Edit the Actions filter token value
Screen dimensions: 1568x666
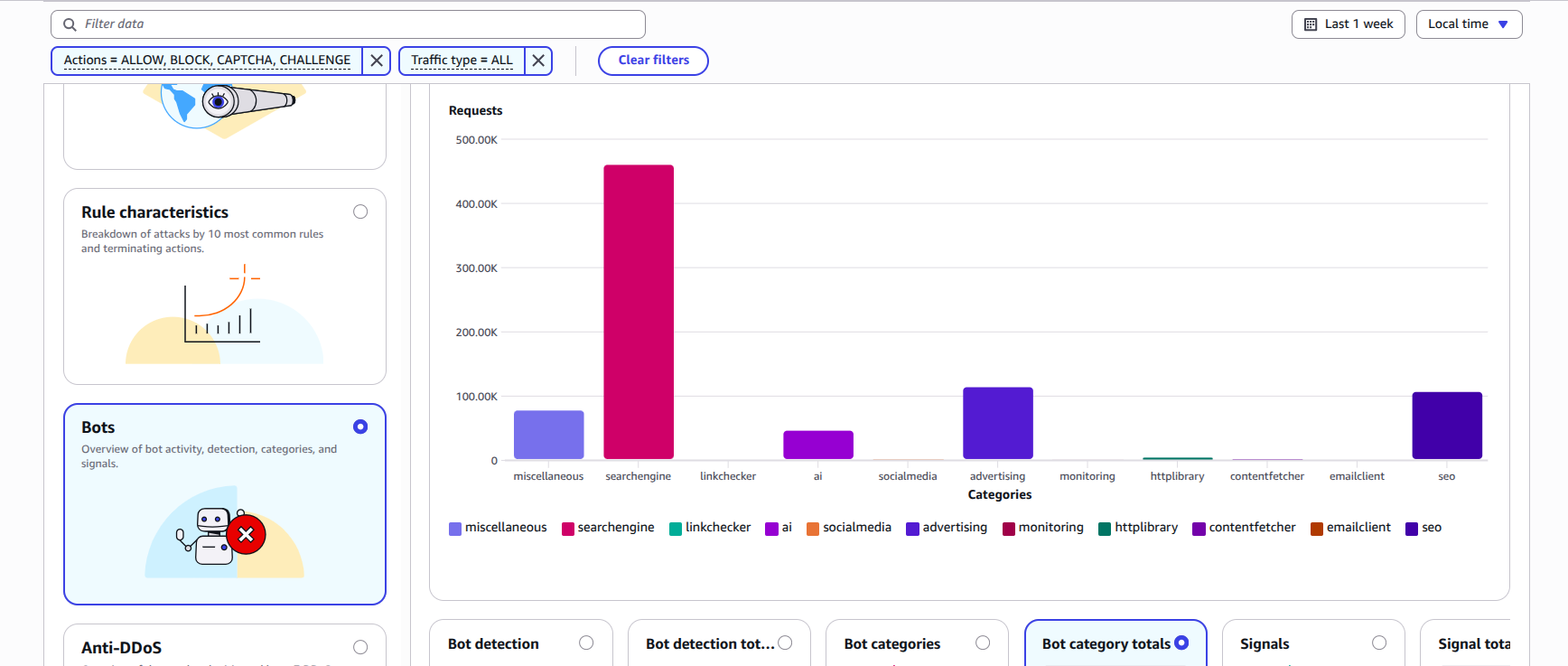pyautogui.click(x=207, y=61)
